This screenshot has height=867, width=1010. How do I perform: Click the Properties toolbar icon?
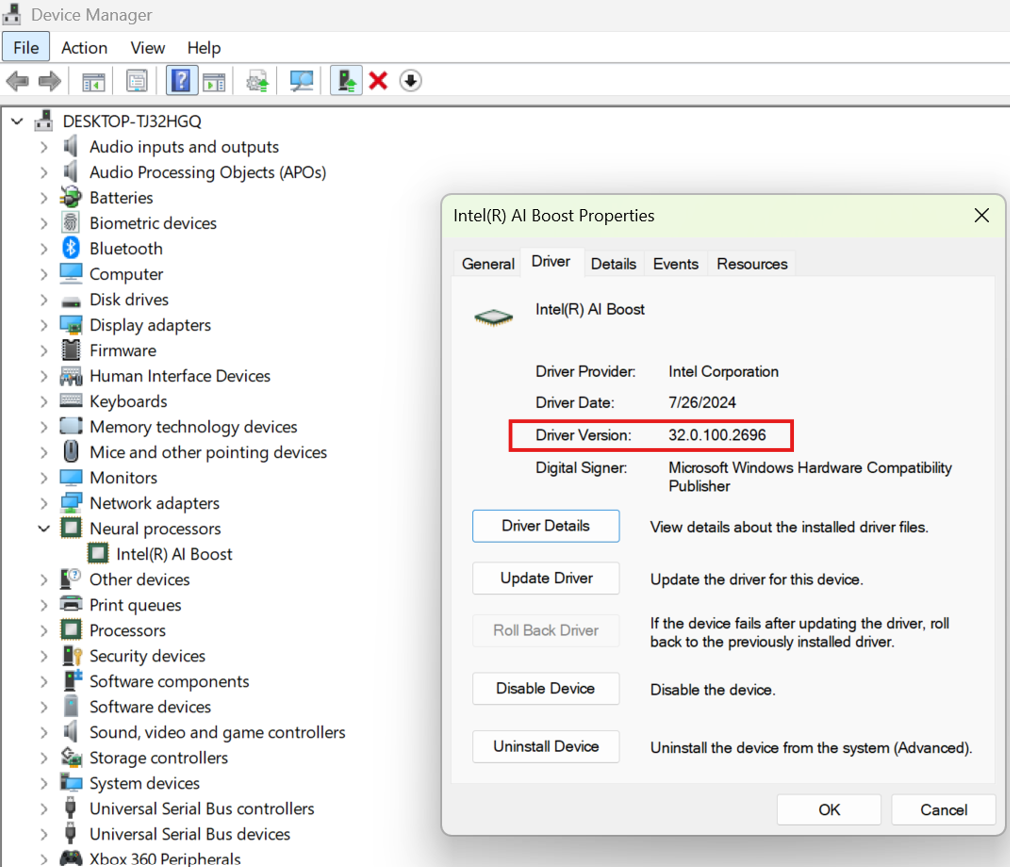coord(137,81)
